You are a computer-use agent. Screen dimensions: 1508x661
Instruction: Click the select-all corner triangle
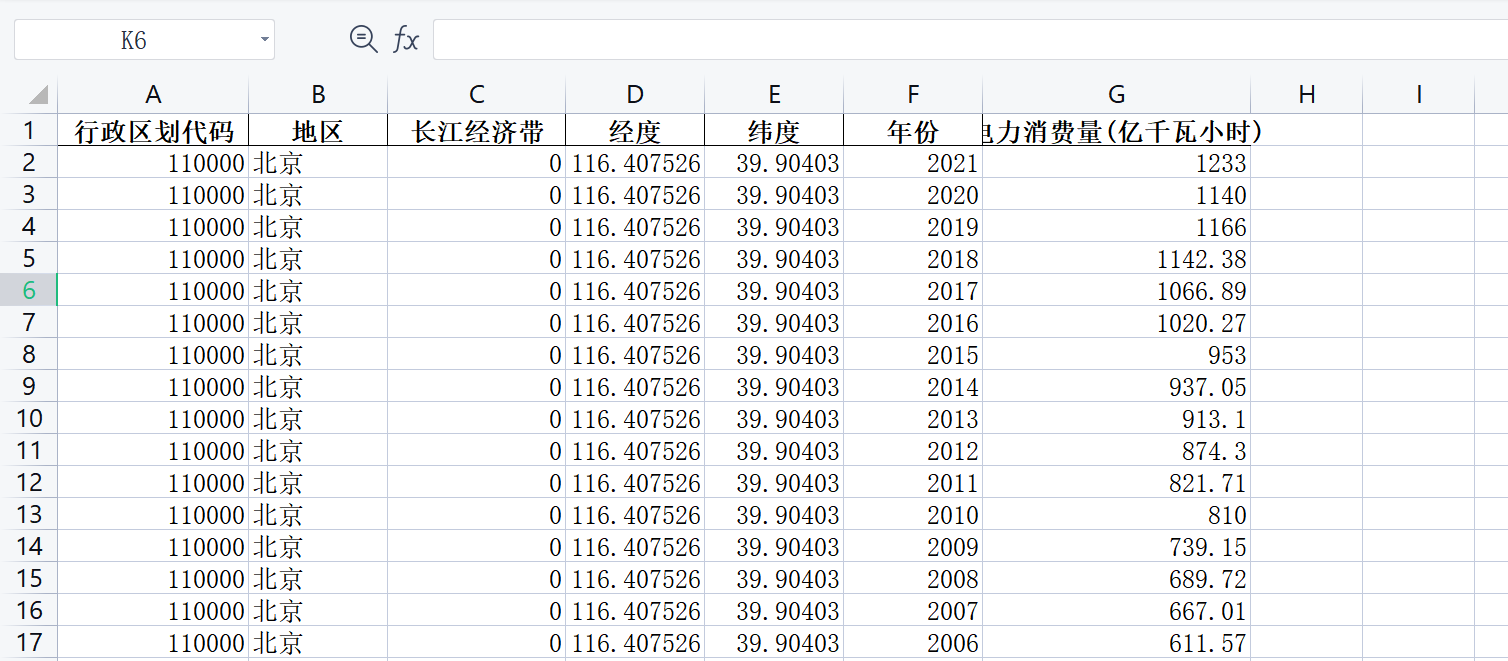click(38, 95)
